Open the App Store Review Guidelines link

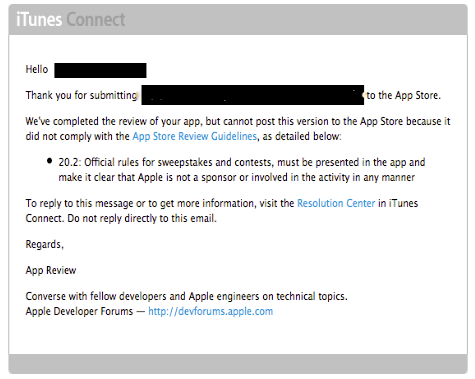click(195, 137)
